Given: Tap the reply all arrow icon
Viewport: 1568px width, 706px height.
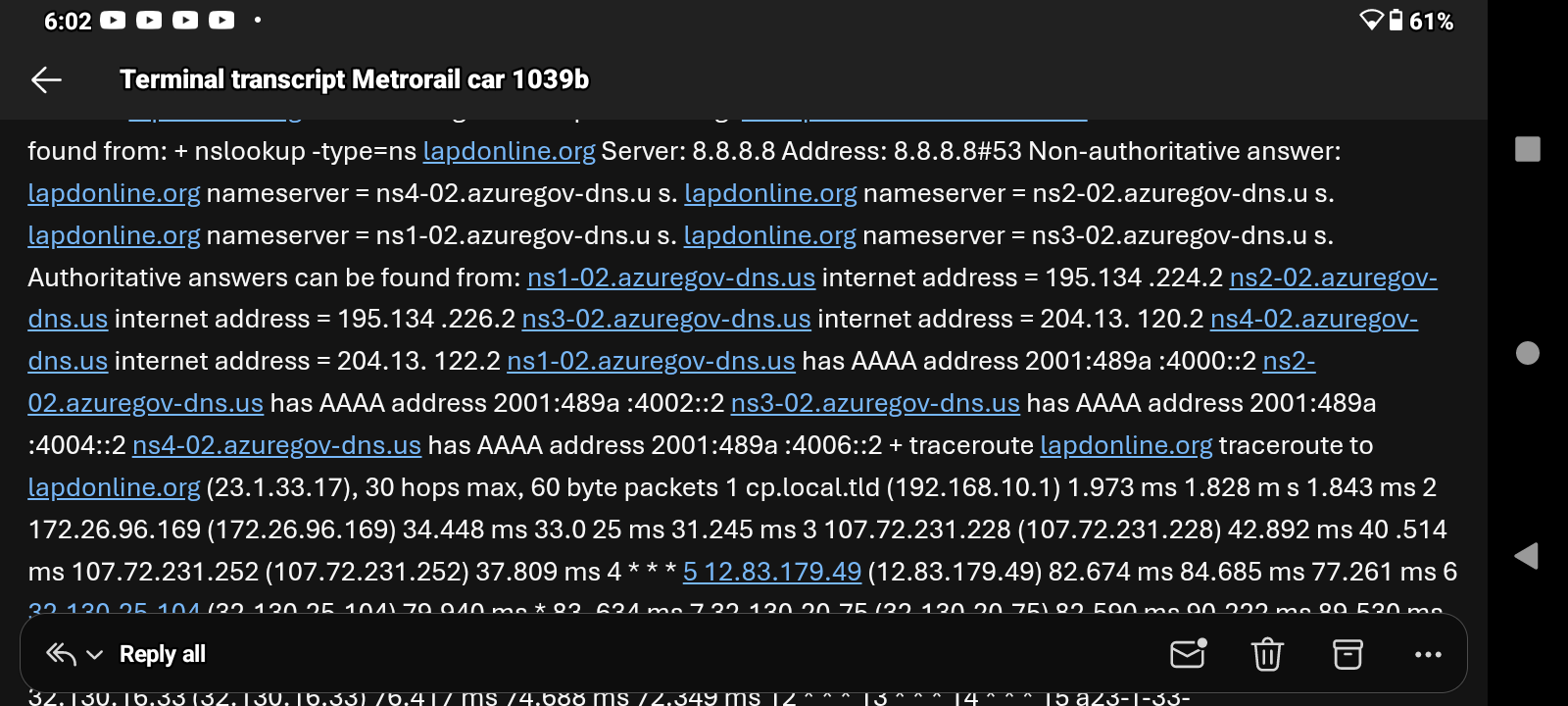Looking at the screenshot, I should pyautogui.click(x=61, y=654).
